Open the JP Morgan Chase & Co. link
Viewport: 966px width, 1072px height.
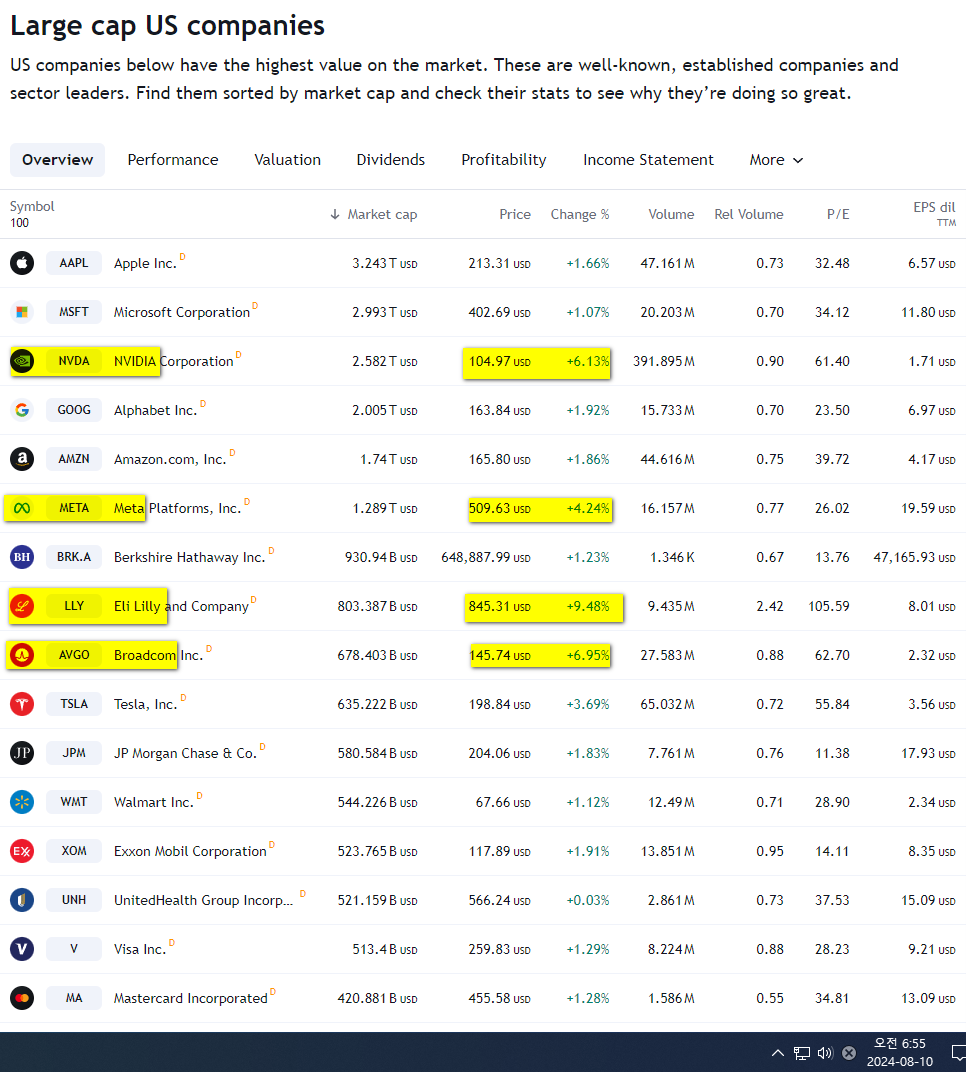[185, 753]
